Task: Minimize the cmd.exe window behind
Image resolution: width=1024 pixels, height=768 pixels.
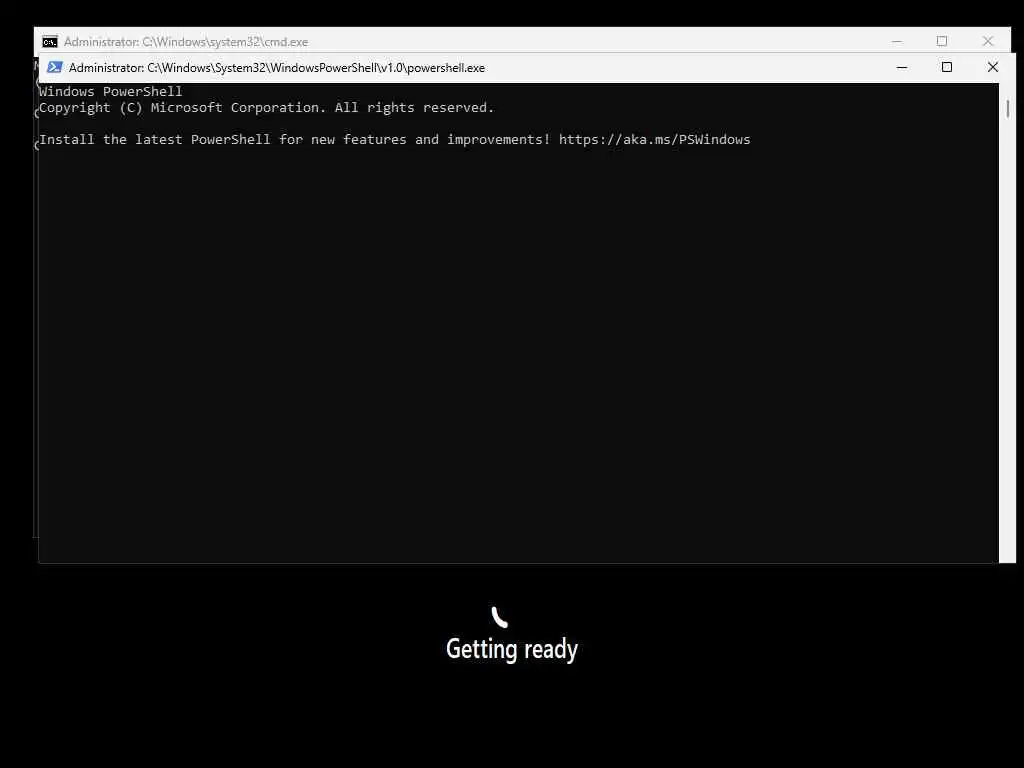Action: tap(897, 41)
